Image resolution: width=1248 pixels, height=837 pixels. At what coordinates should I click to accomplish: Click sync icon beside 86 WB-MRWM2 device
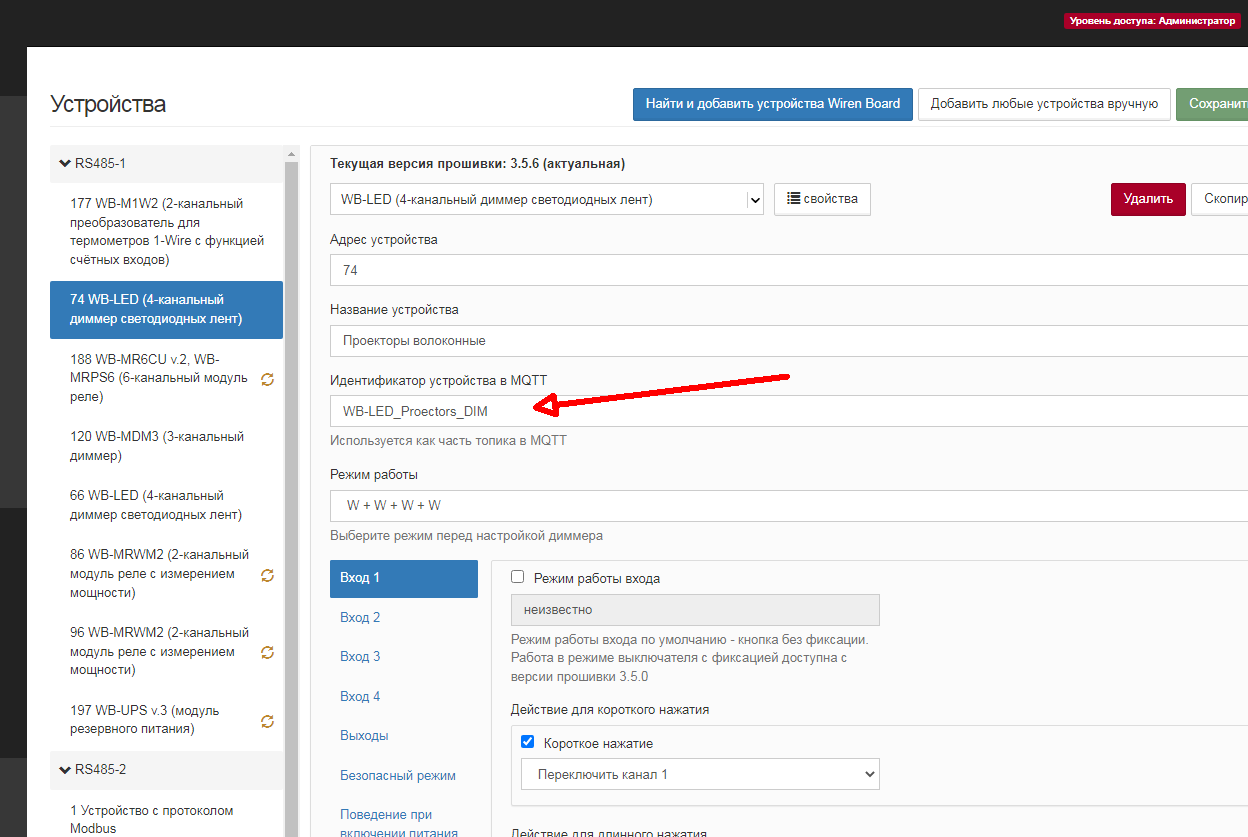(x=267, y=575)
